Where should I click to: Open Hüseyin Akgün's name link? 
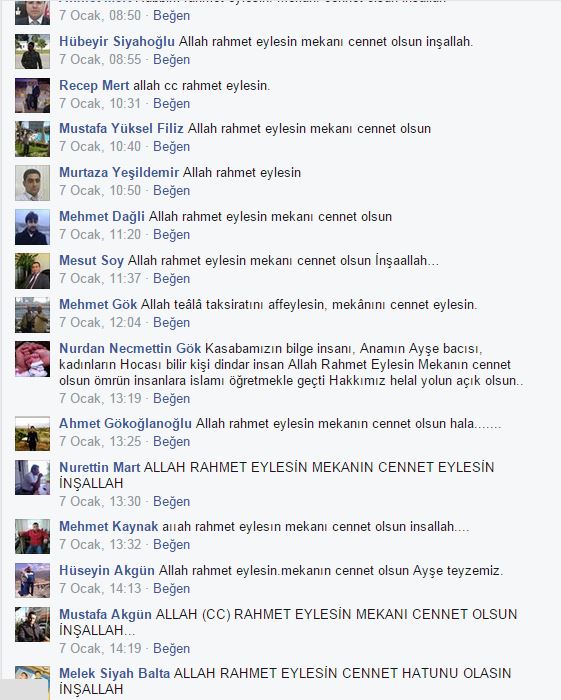107,571
